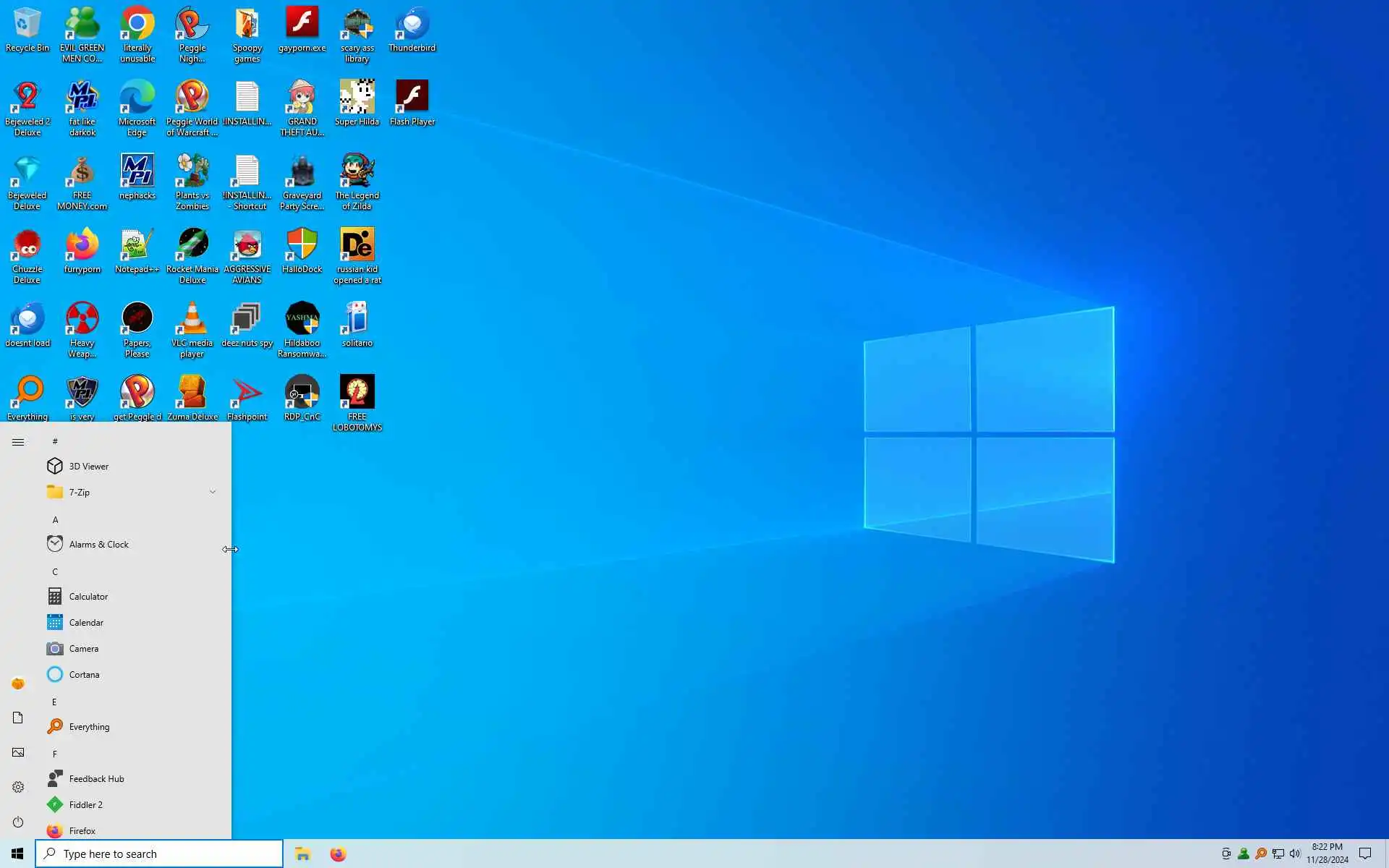Click the taskbar search box
Viewport: 1389px width, 868px height.
(x=159, y=854)
